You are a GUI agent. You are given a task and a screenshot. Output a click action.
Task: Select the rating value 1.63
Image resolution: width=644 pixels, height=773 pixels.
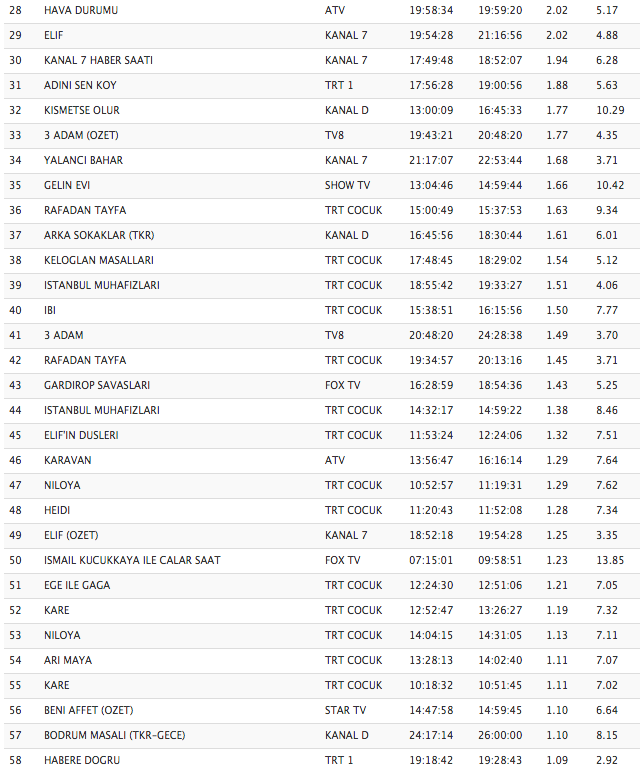pyautogui.click(x=557, y=211)
